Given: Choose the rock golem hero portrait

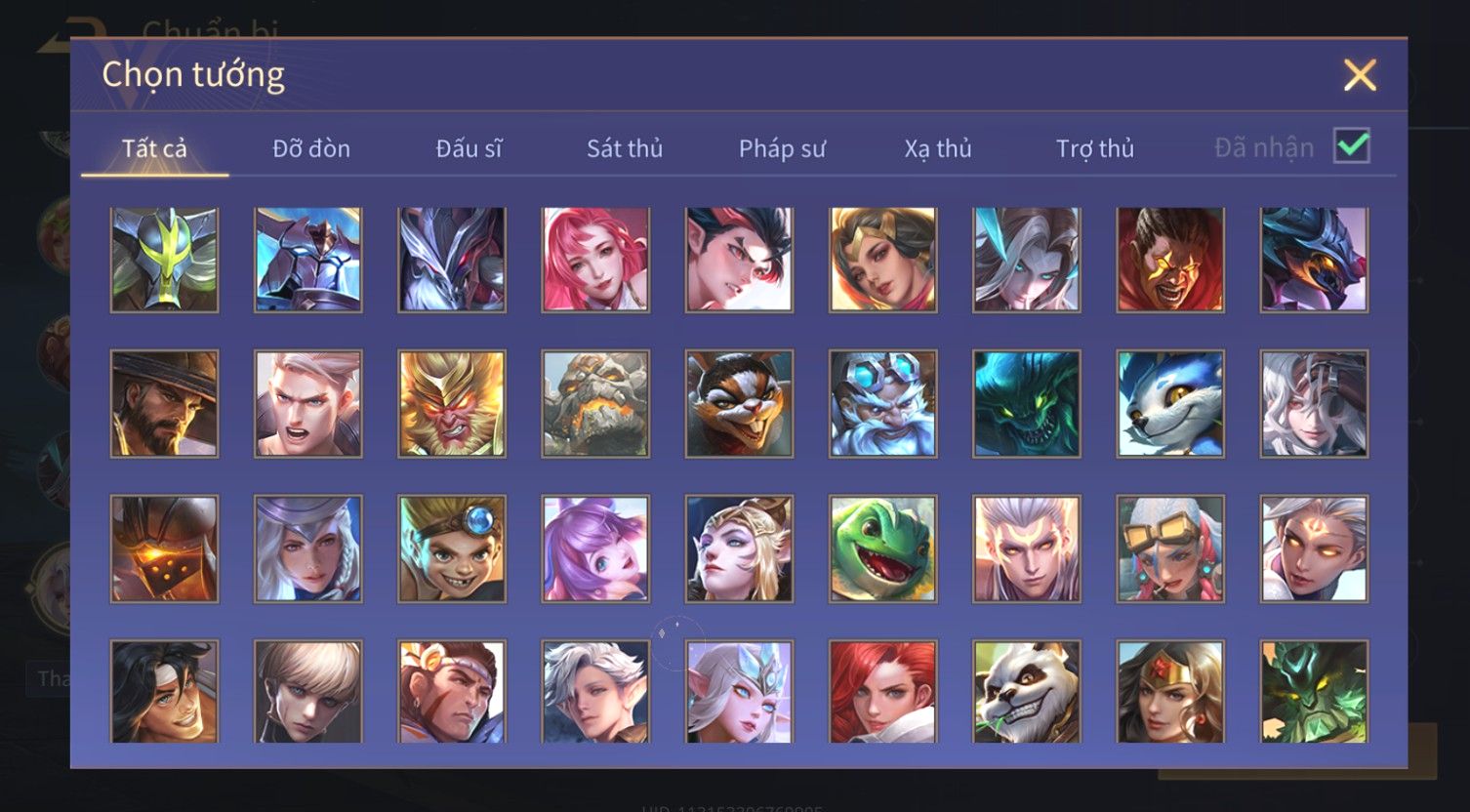Looking at the screenshot, I should tap(595, 404).
